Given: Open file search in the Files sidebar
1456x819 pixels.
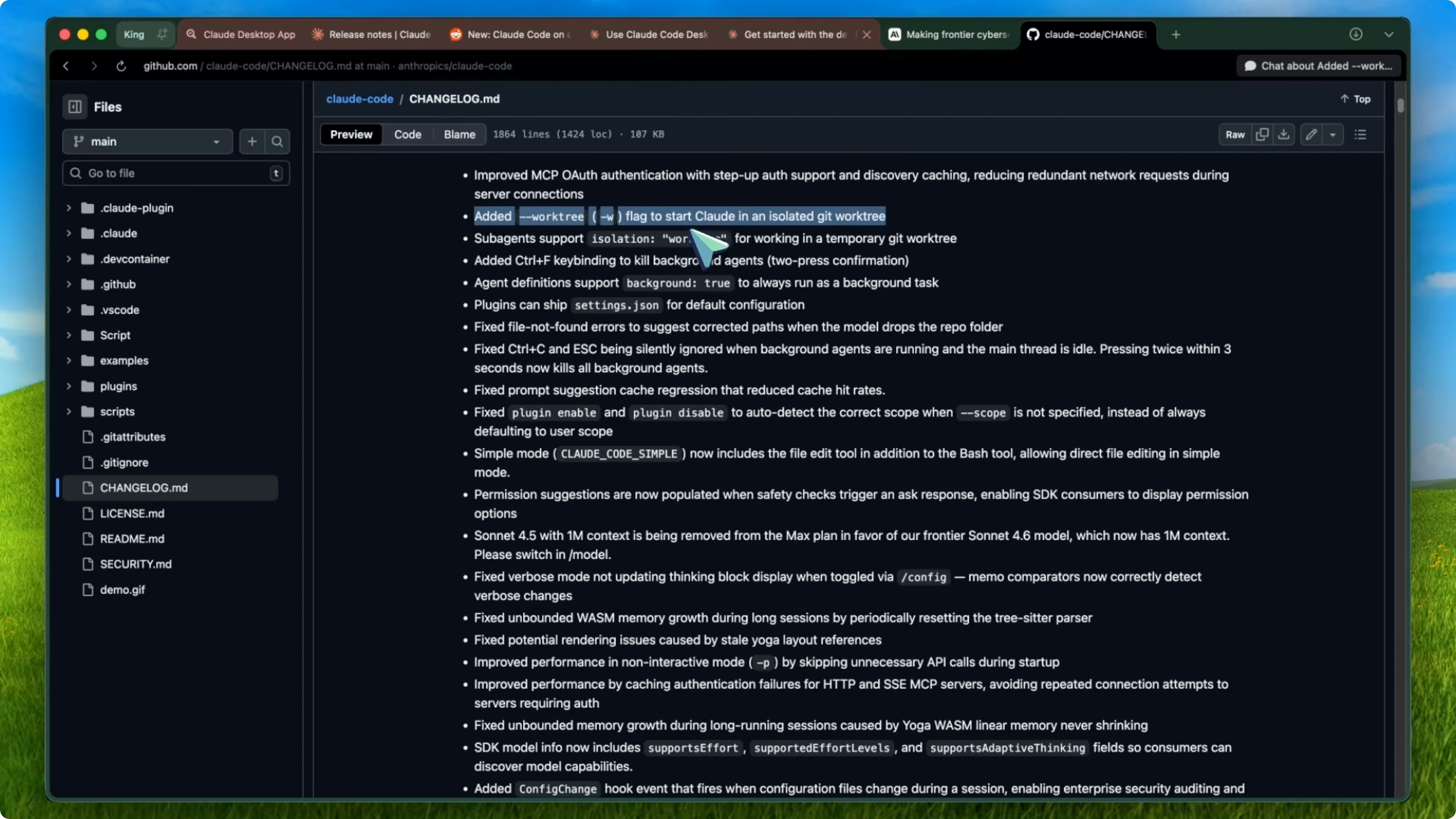Looking at the screenshot, I should coord(277,141).
